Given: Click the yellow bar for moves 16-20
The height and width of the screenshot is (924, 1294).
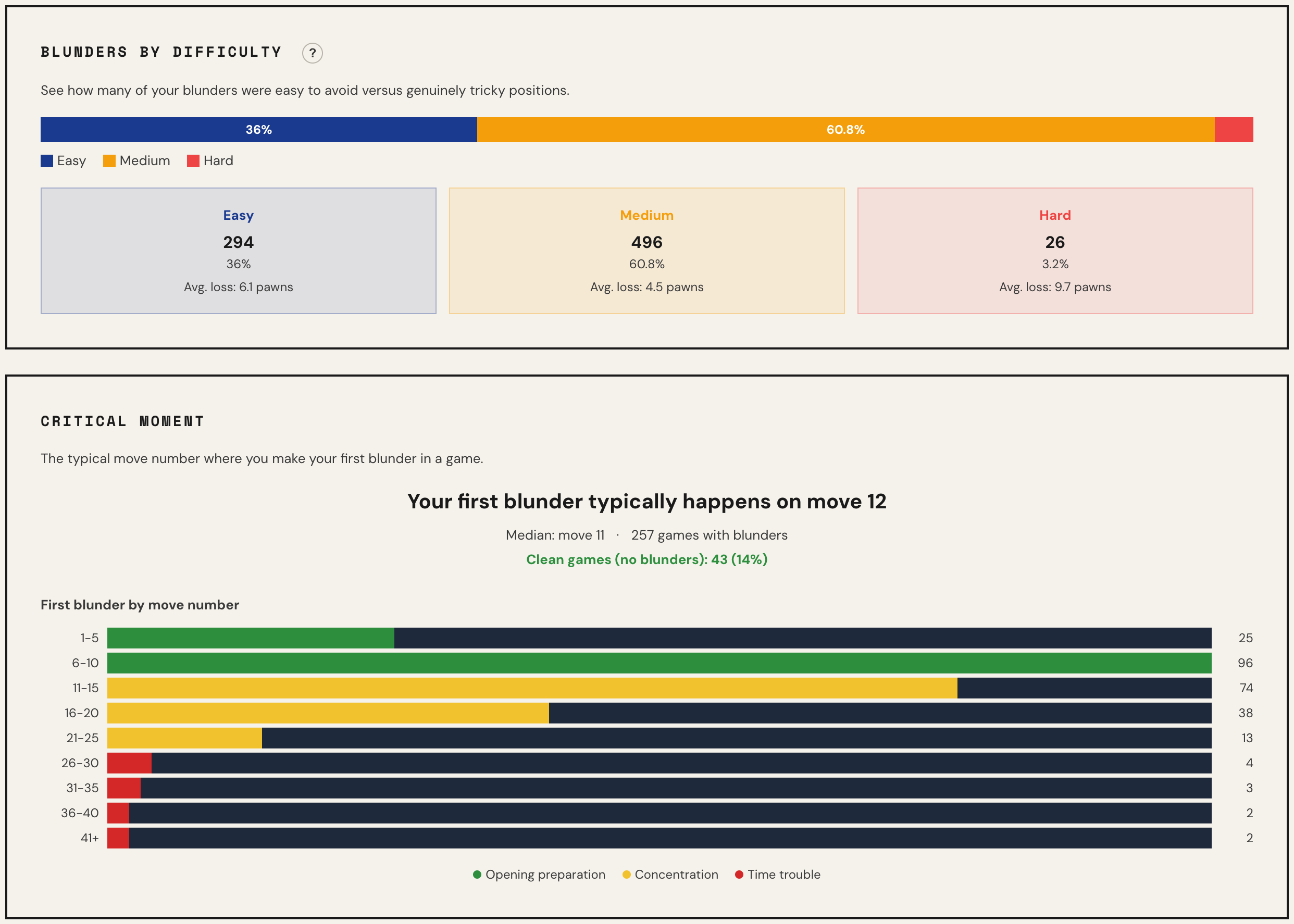Looking at the screenshot, I should pyautogui.click(x=328, y=713).
